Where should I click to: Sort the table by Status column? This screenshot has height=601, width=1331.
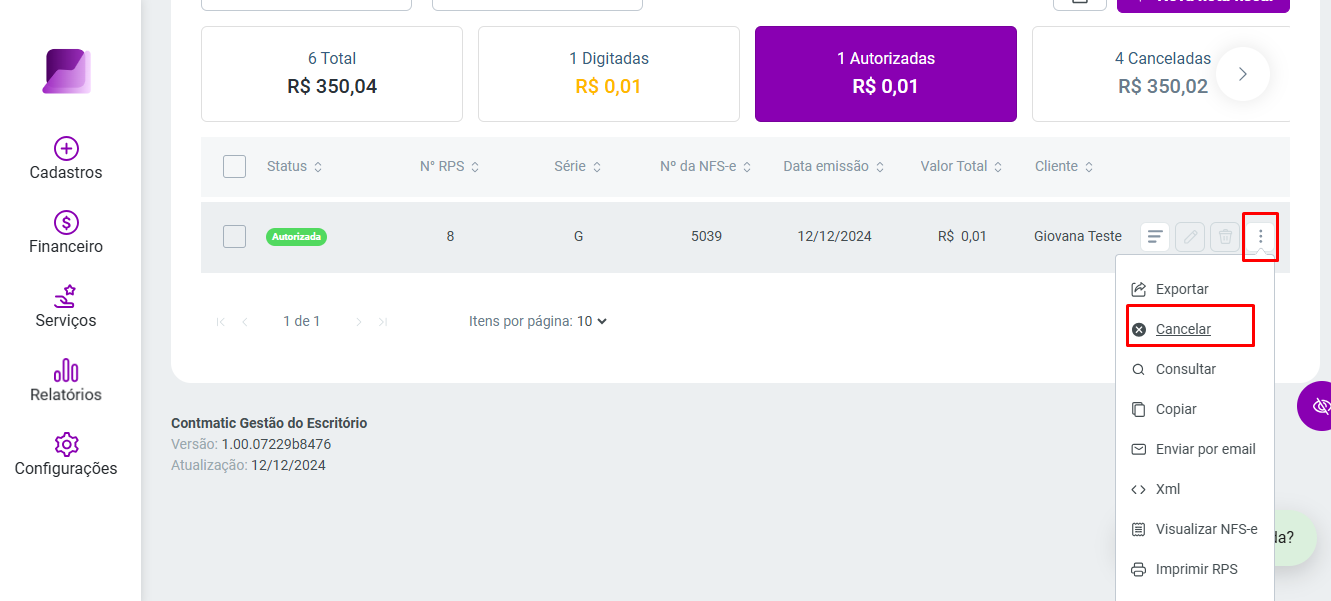point(295,166)
